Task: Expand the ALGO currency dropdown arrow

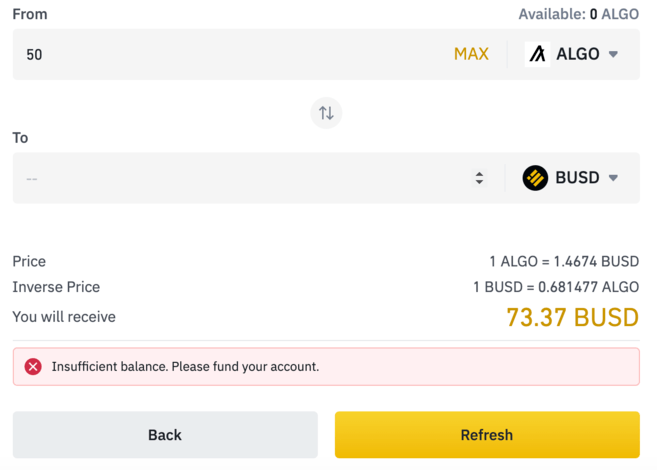Action: click(x=613, y=54)
